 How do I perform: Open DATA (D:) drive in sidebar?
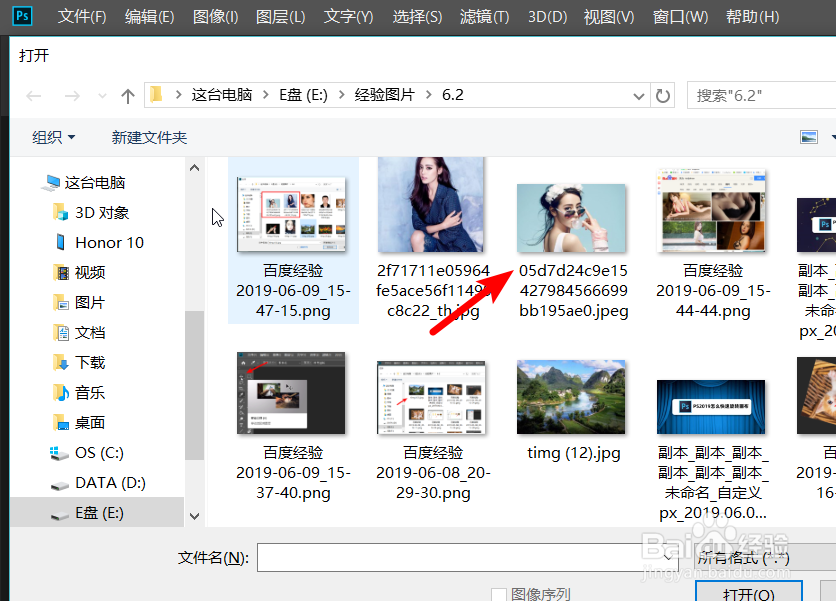point(109,483)
